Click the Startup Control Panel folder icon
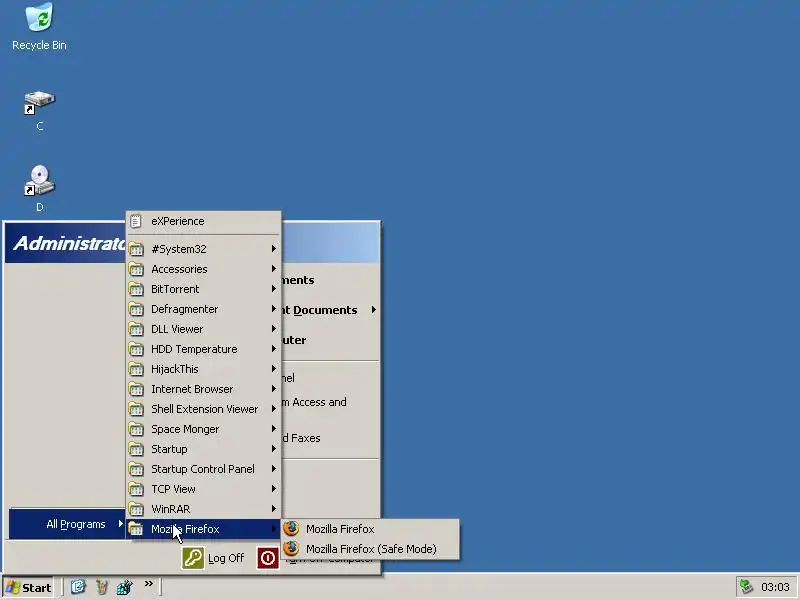 [136, 469]
